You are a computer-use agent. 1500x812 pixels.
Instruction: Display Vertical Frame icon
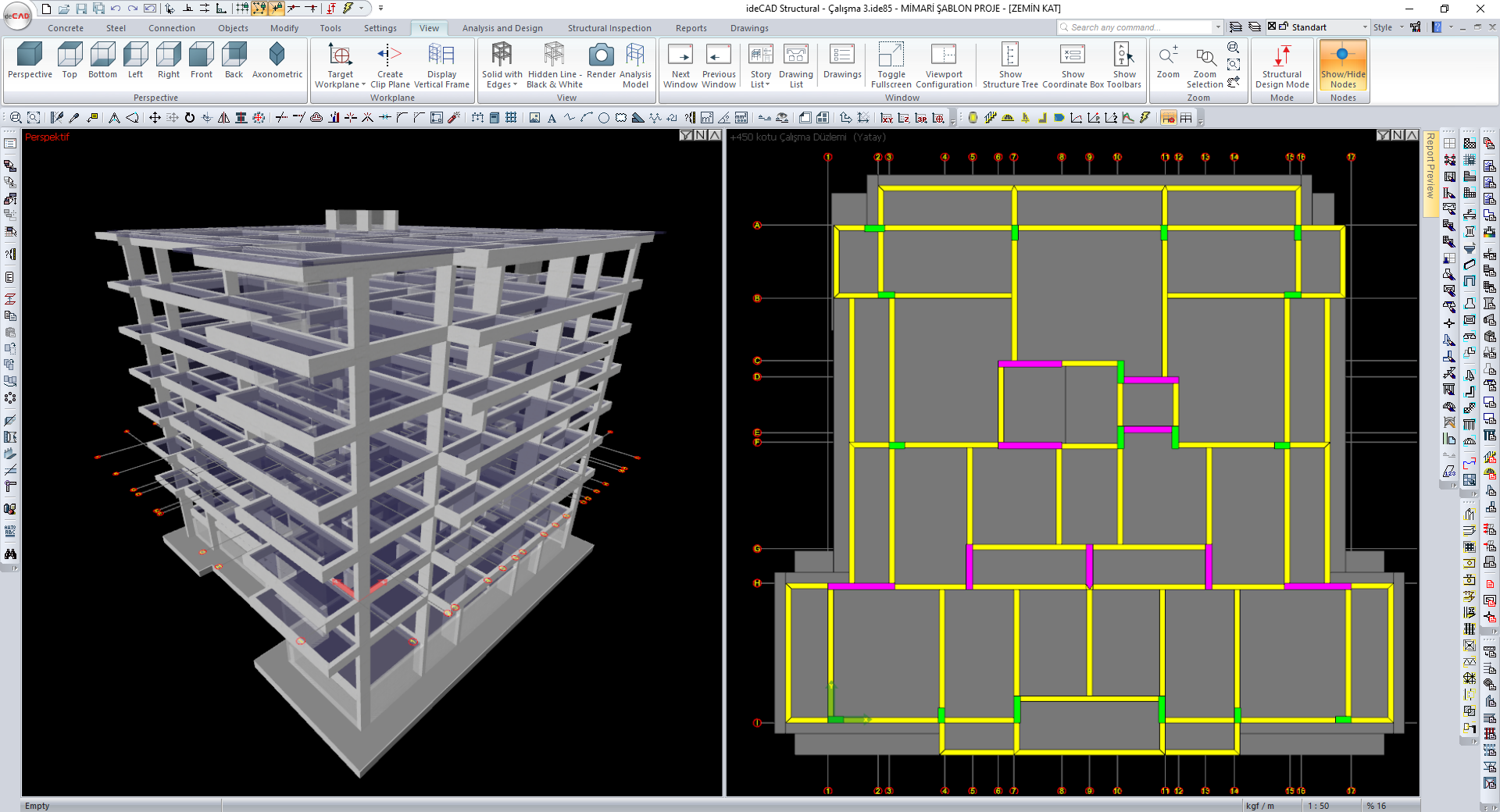pyautogui.click(x=441, y=64)
